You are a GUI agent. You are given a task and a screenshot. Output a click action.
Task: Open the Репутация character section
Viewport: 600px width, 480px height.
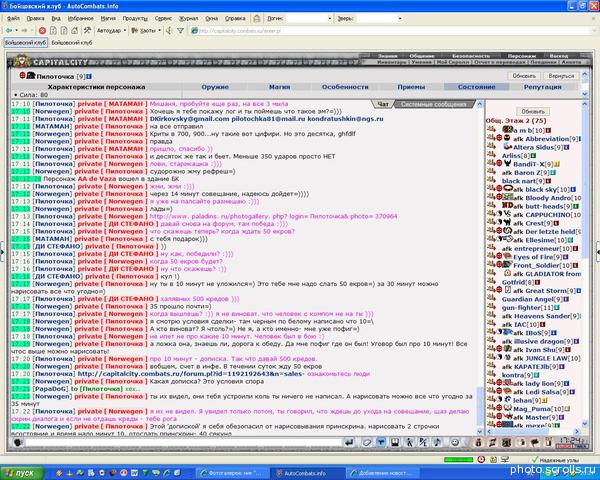tap(543, 87)
